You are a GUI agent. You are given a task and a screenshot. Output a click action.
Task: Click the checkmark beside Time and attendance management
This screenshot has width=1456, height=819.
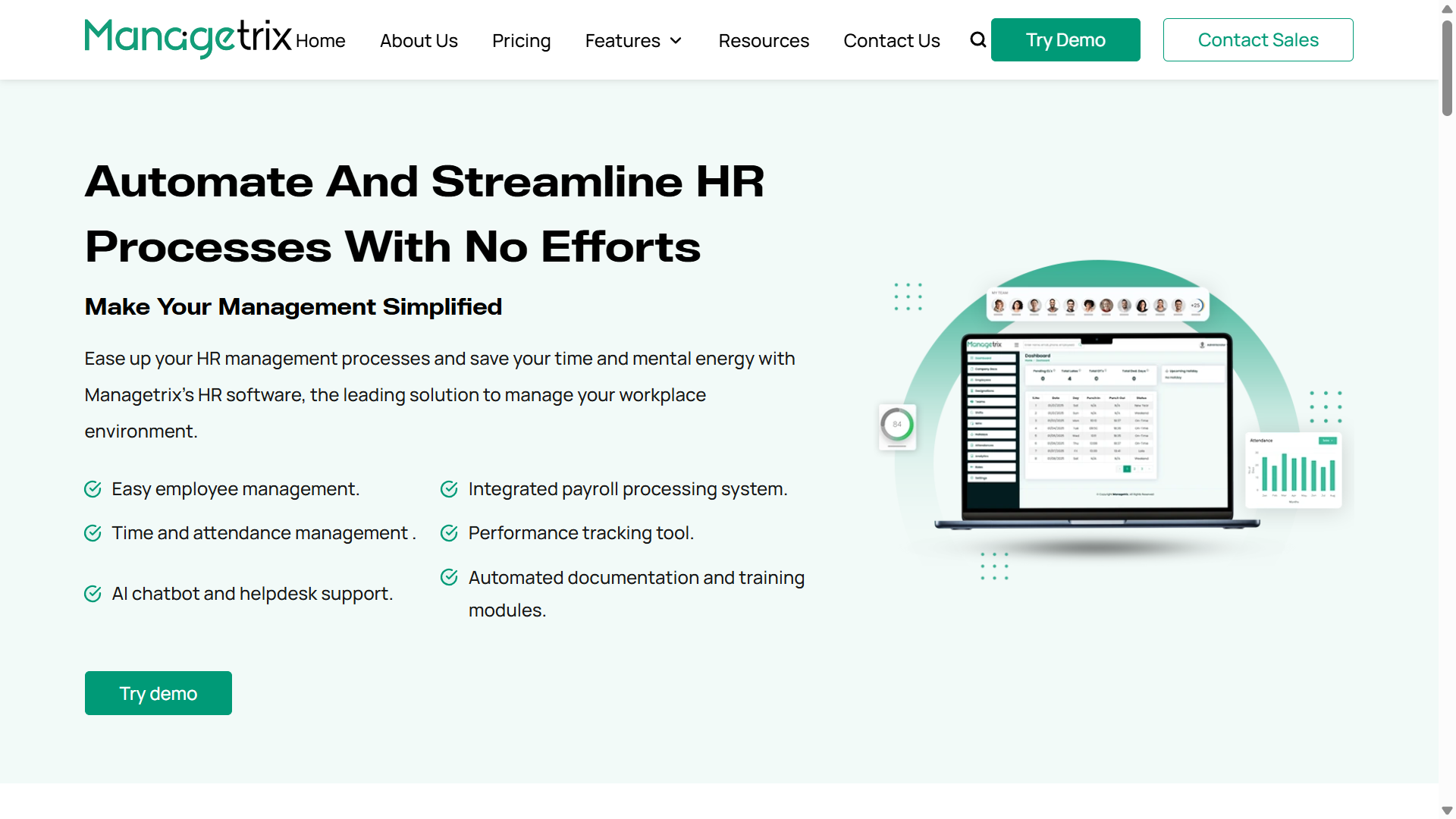93,533
